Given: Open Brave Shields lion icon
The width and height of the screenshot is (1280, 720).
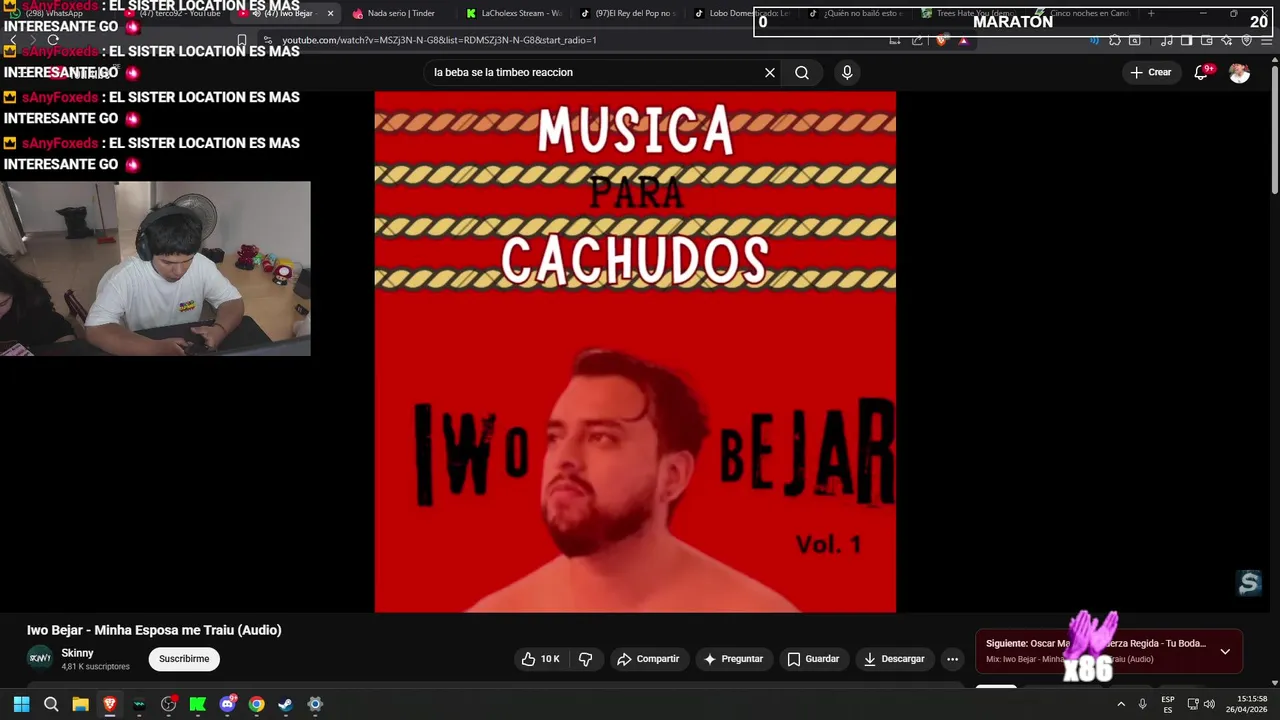Looking at the screenshot, I should pos(941,40).
